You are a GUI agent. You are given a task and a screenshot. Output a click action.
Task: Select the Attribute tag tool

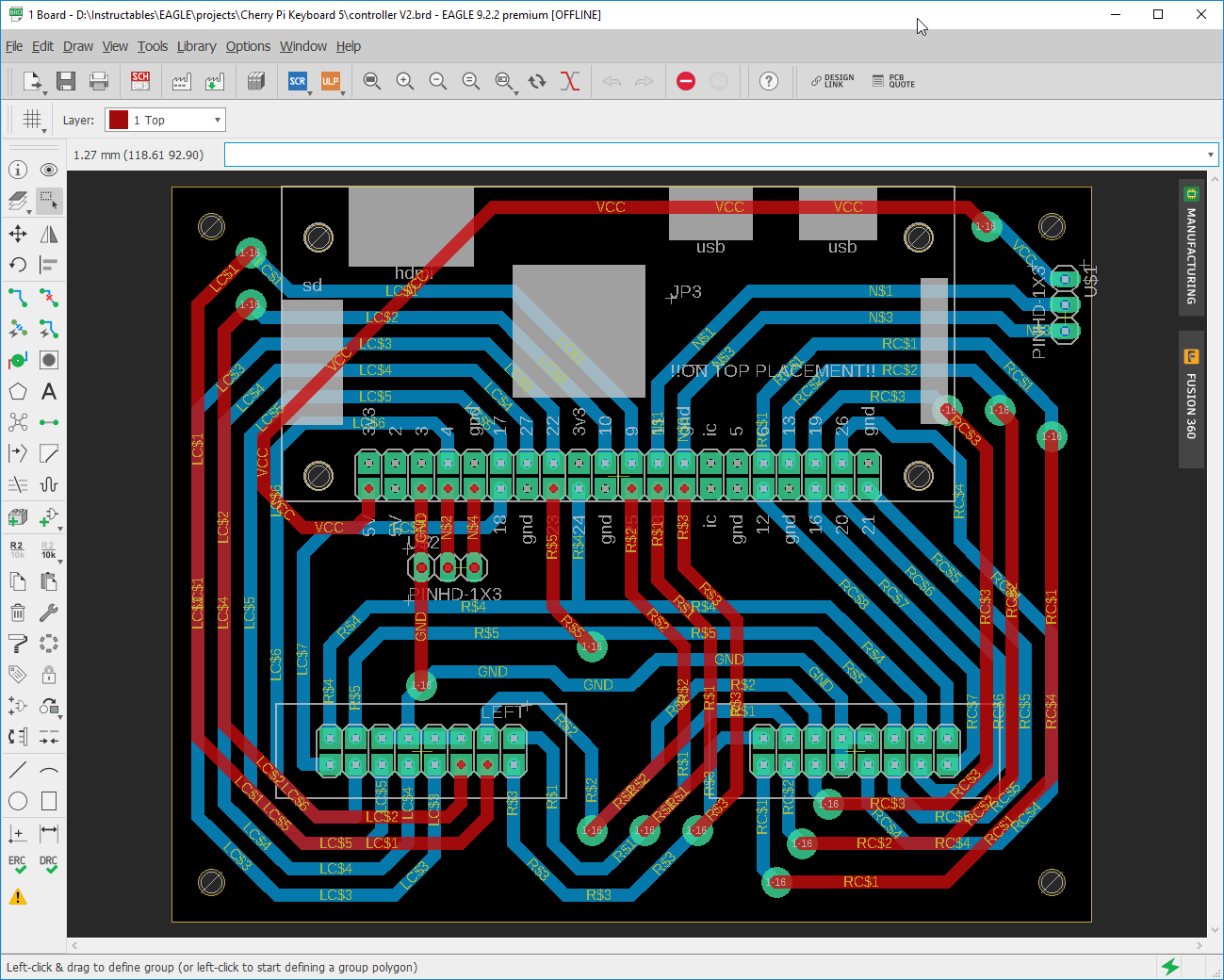[x=18, y=675]
